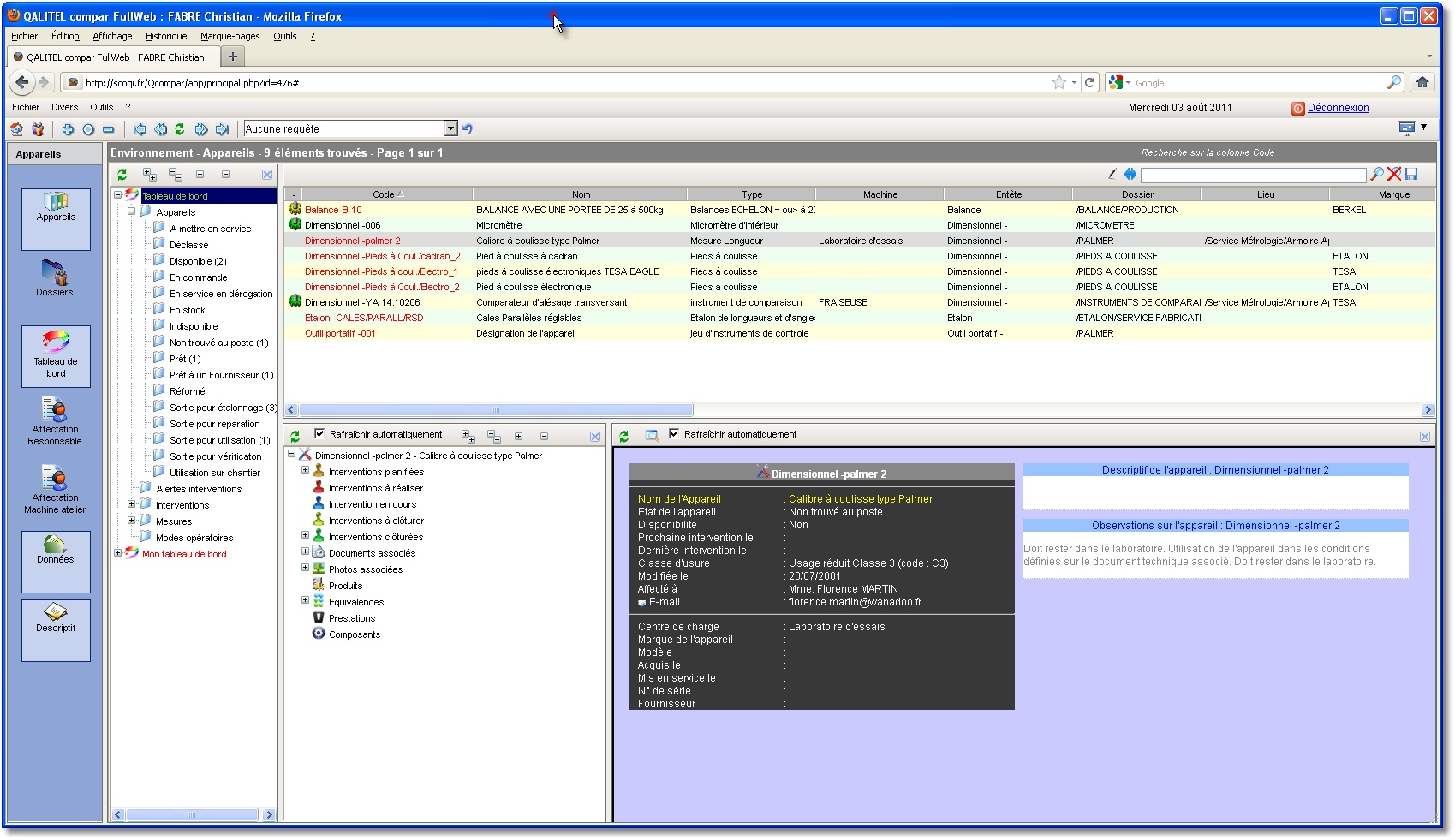Expand the Mon tableau de bord tree node
1455x840 pixels.
click(x=118, y=553)
